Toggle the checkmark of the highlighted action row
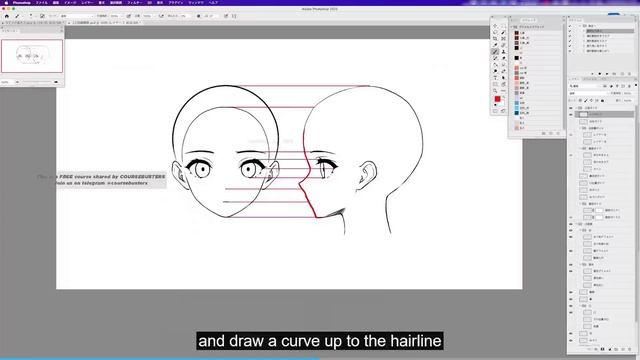The height and width of the screenshot is (360, 640). [570, 31]
